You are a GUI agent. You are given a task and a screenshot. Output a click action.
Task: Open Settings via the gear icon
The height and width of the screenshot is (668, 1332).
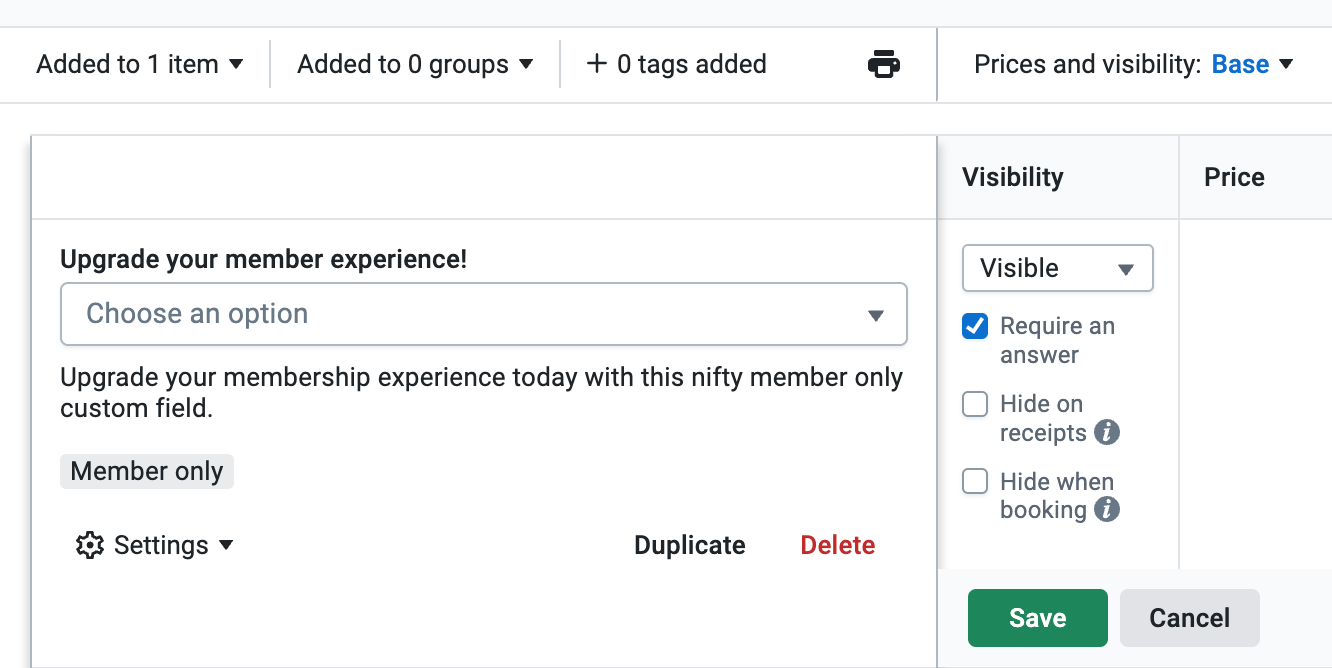(x=90, y=545)
